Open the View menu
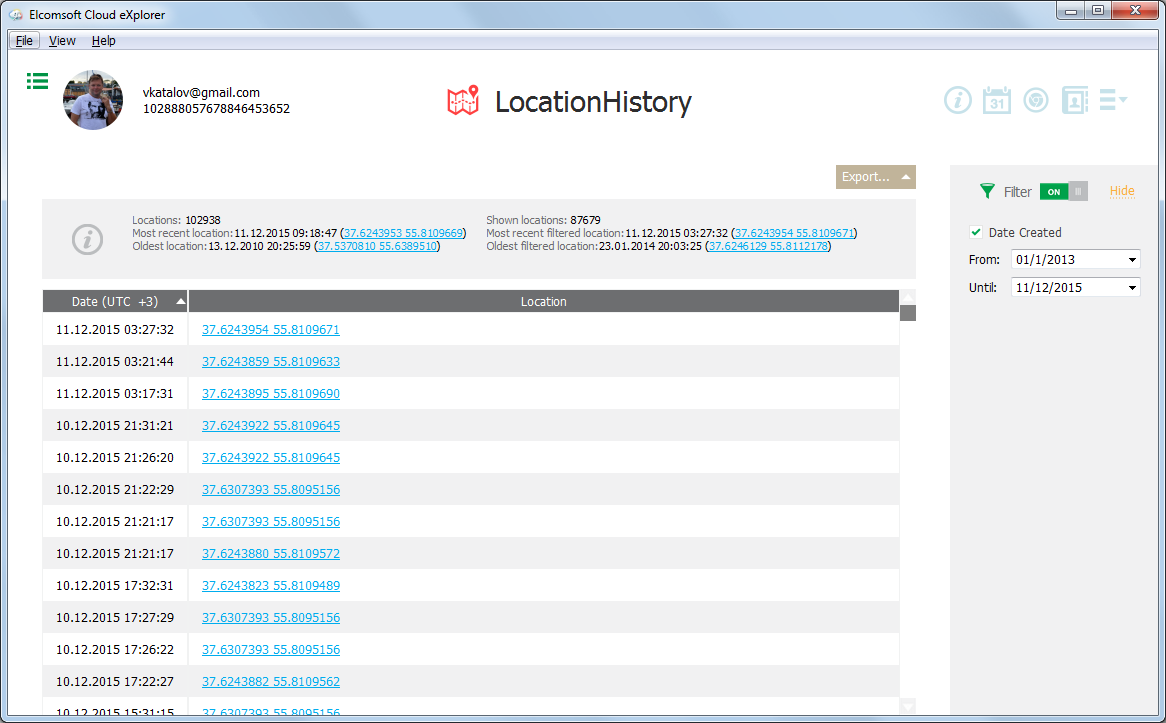Image resolution: width=1166 pixels, height=723 pixels. coord(62,40)
